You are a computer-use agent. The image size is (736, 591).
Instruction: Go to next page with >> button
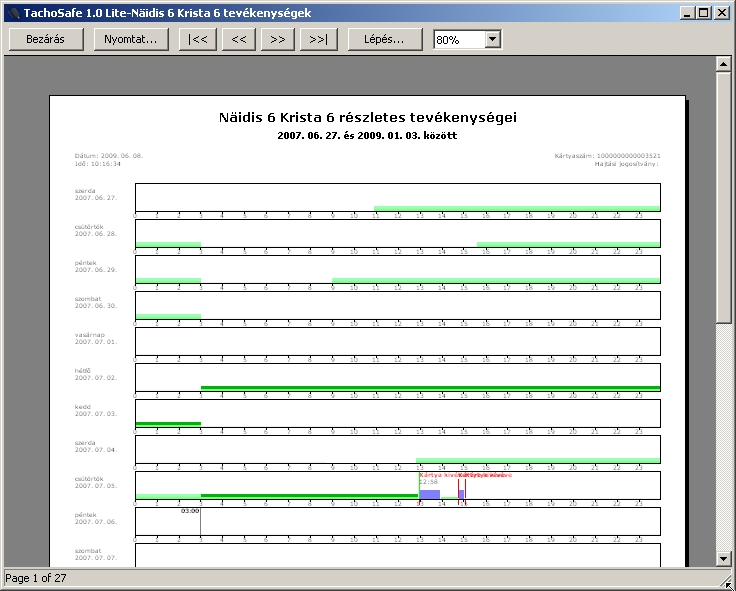tap(277, 39)
